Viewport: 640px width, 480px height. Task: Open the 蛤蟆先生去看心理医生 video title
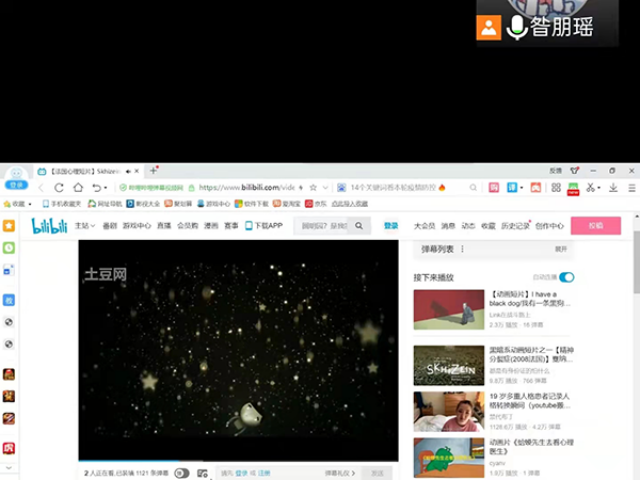tap(531, 447)
